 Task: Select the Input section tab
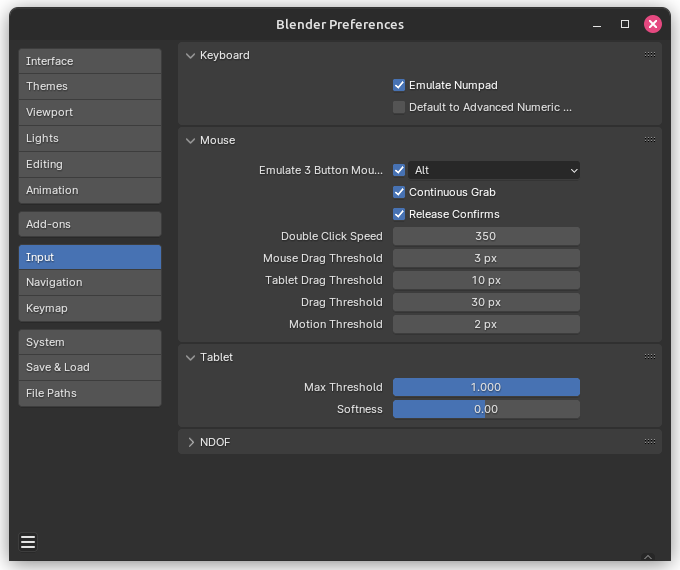pos(90,257)
